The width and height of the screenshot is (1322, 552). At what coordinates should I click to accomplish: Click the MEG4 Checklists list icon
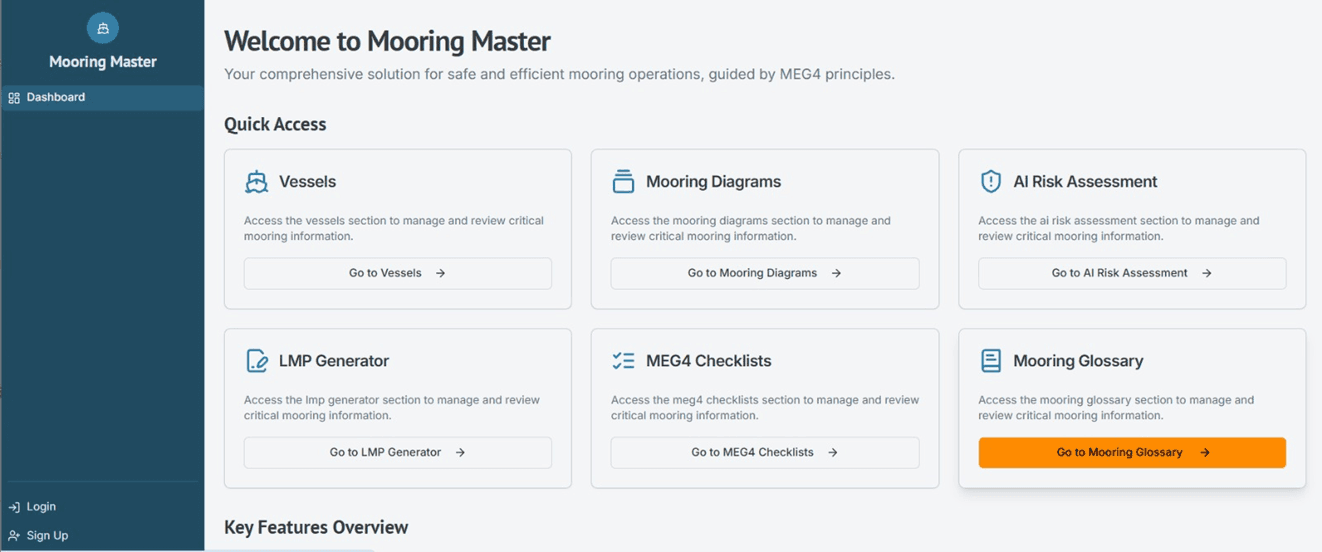pos(623,361)
